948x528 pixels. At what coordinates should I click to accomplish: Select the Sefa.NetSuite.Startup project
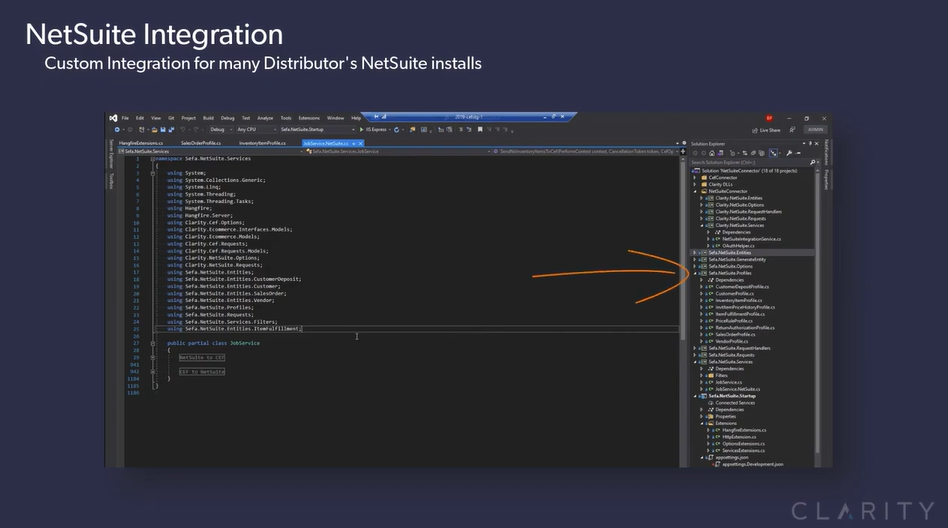click(x=732, y=396)
